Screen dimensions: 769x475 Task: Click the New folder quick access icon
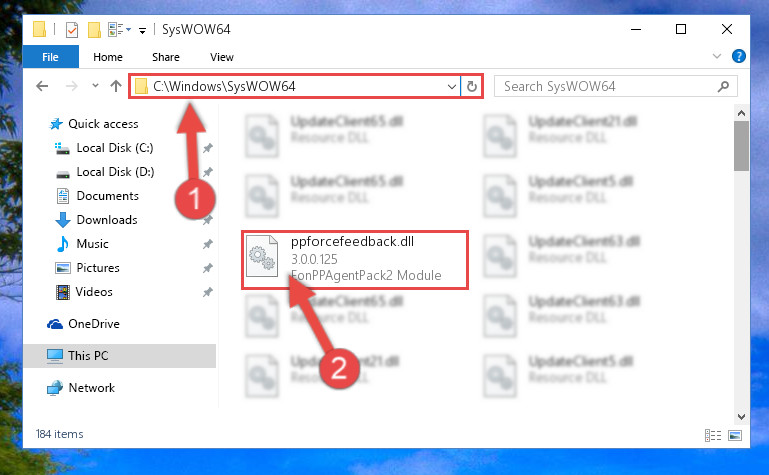click(94, 30)
